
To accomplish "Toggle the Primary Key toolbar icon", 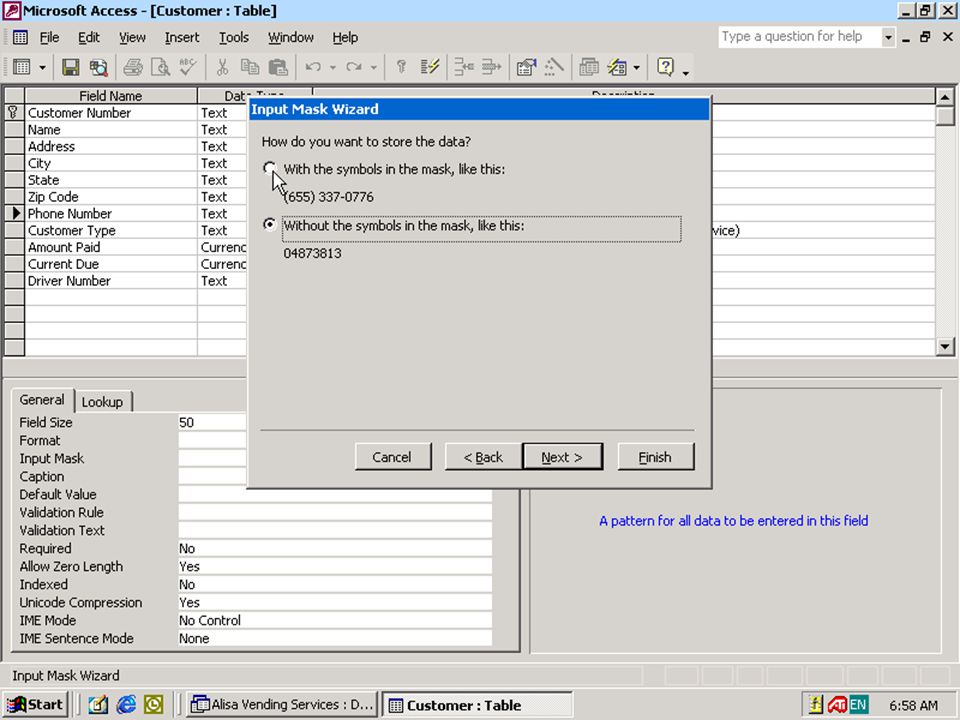I will (402, 67).
